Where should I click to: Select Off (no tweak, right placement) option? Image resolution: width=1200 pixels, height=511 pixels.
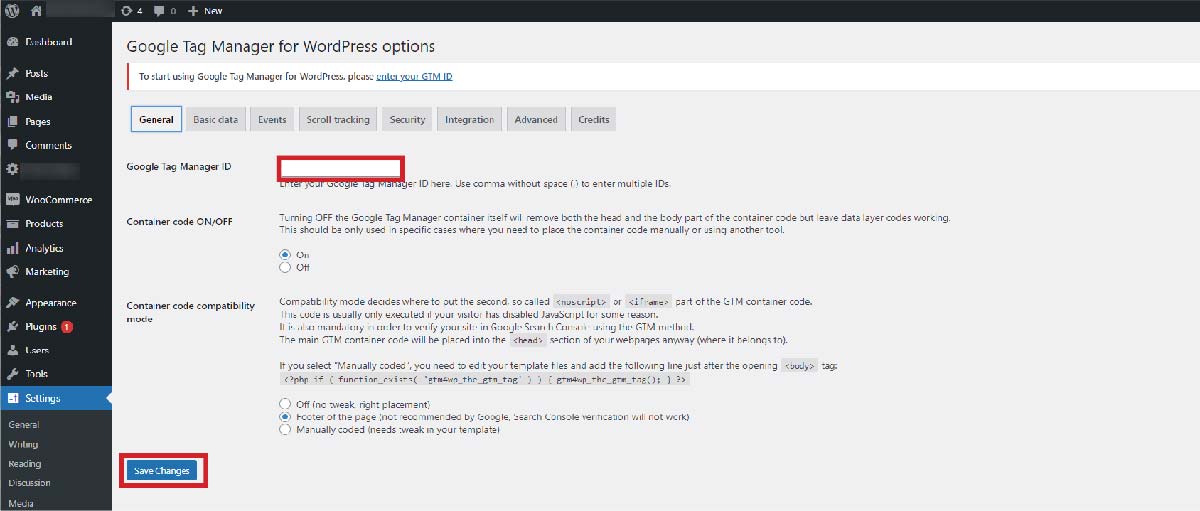point(286,404)
